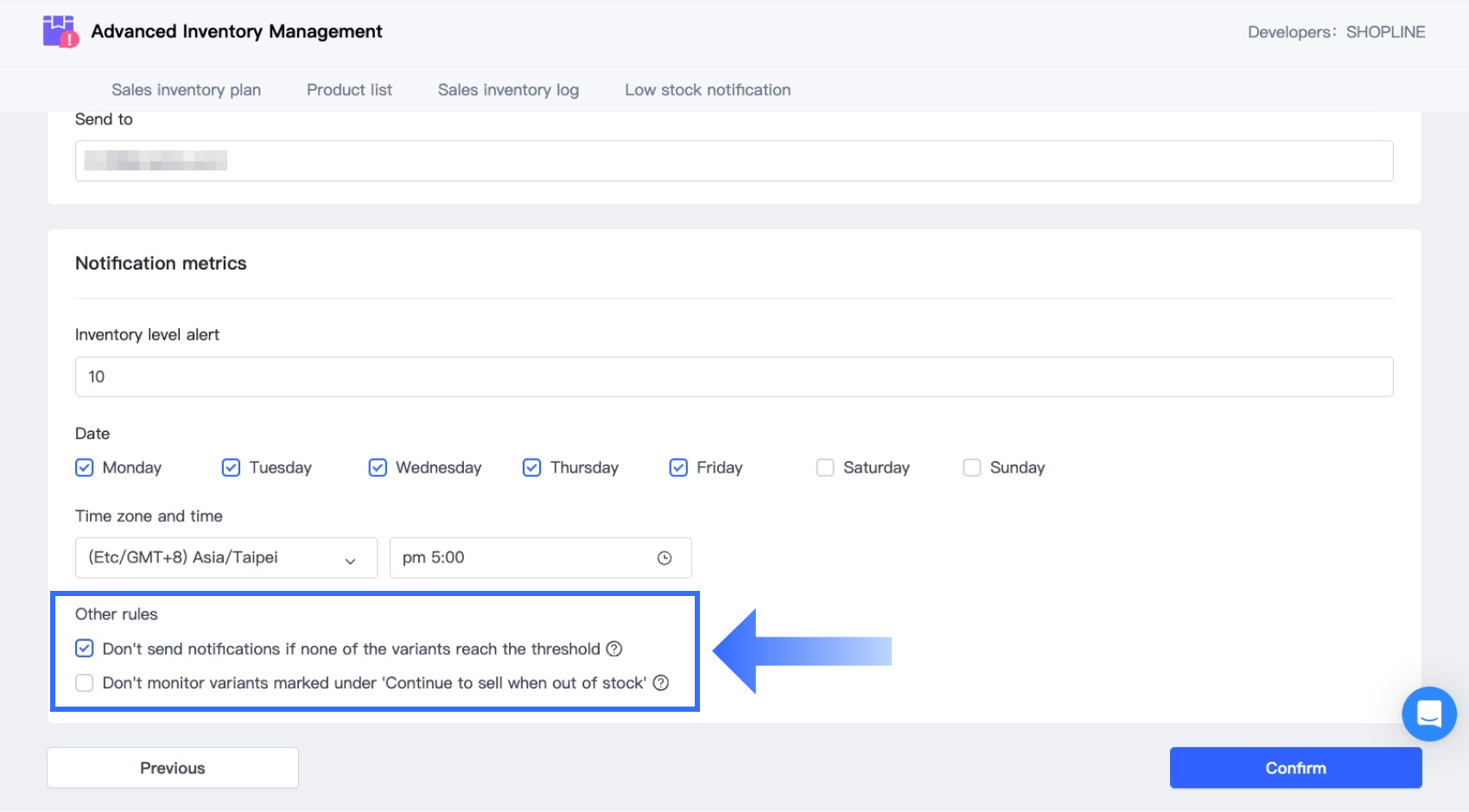
Task: Uncheck the Friday checkbox
Action: tap(678, 467)
